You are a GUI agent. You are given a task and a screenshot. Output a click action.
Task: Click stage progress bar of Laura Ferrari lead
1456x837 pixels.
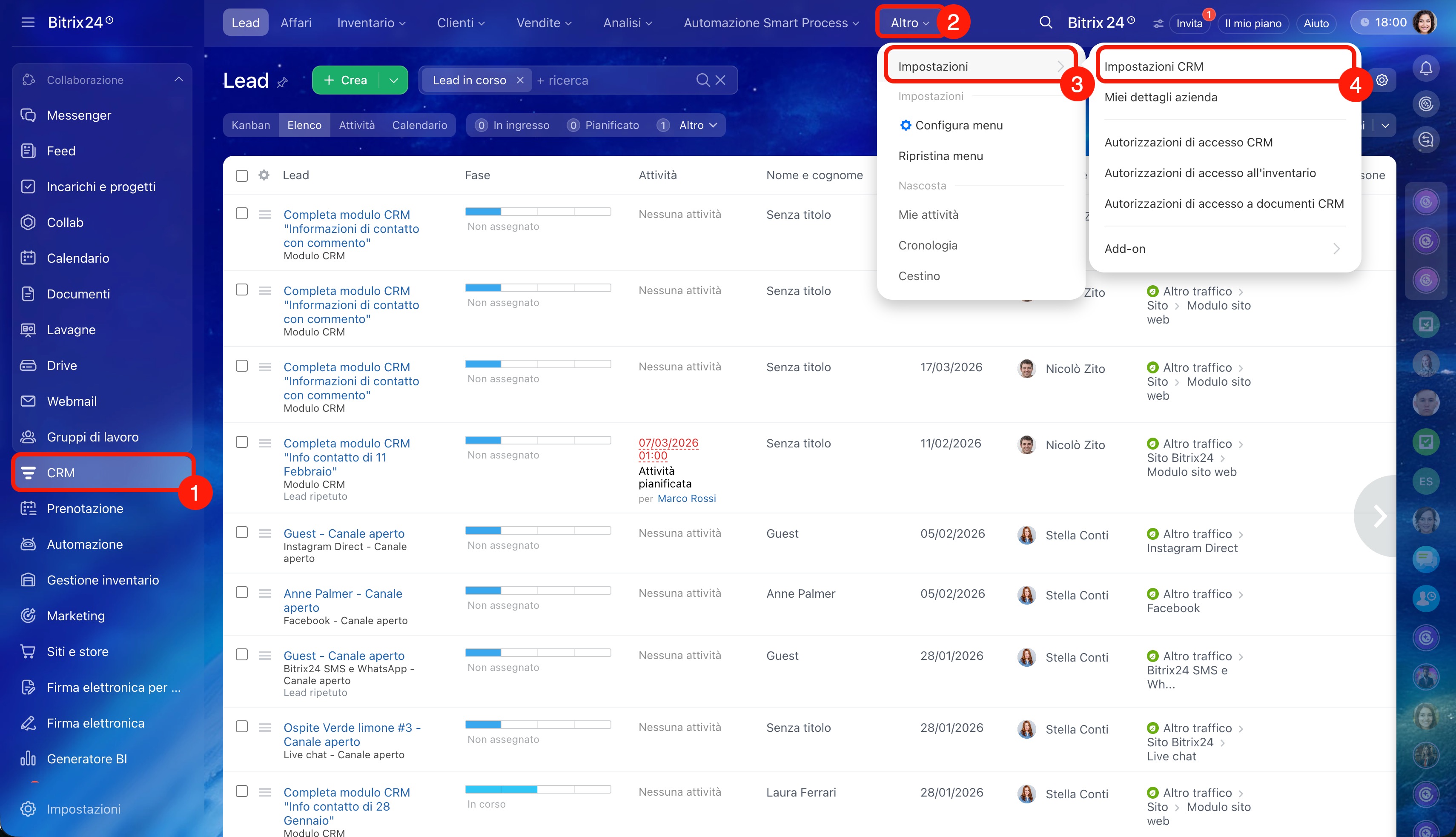(537, 789)
